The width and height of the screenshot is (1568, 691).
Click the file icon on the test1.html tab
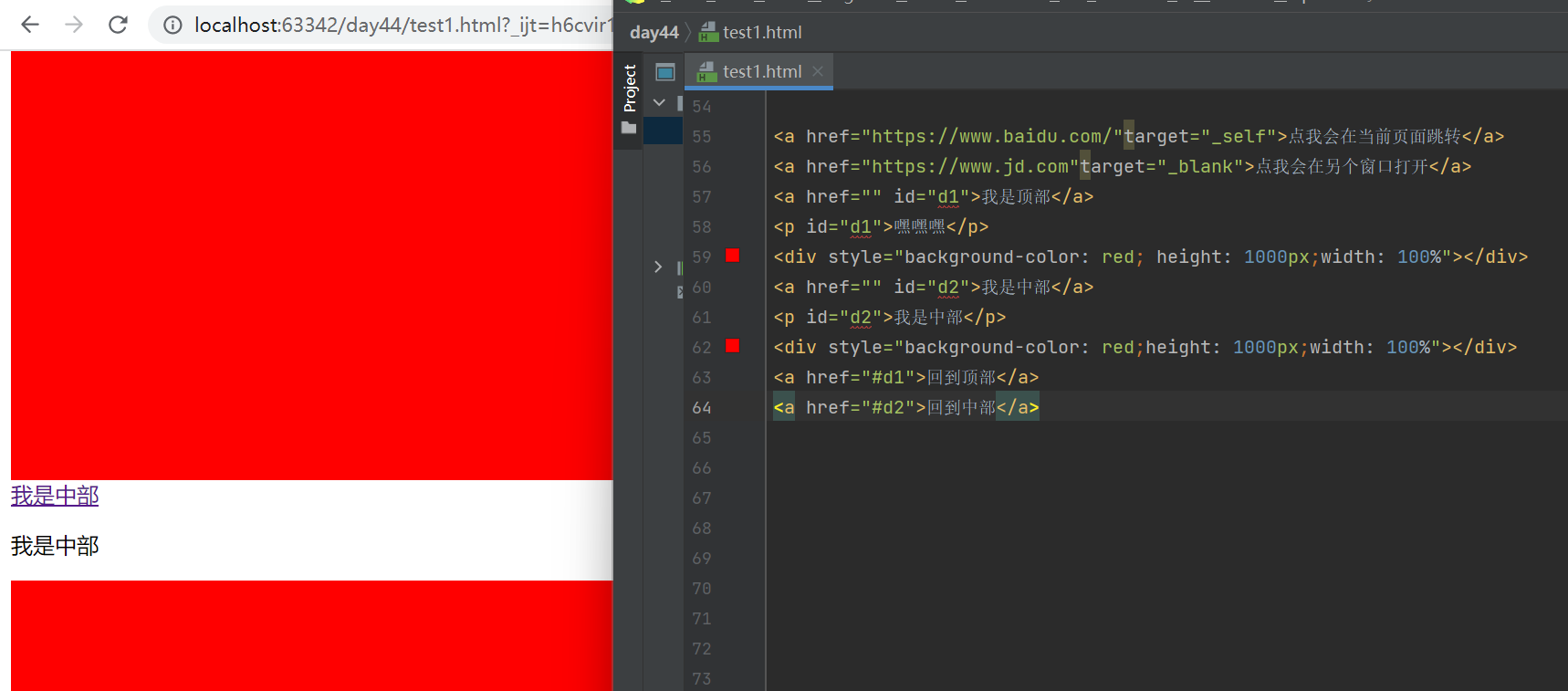click(x=706, y=71)
